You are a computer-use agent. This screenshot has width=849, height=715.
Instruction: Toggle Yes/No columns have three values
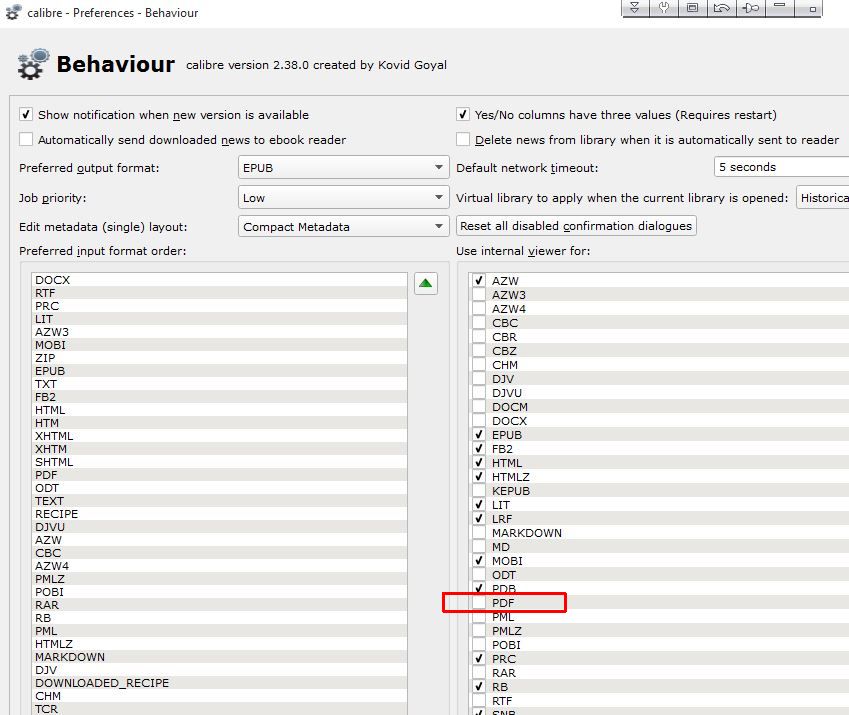pyautogui.click(x=462, y=114)
